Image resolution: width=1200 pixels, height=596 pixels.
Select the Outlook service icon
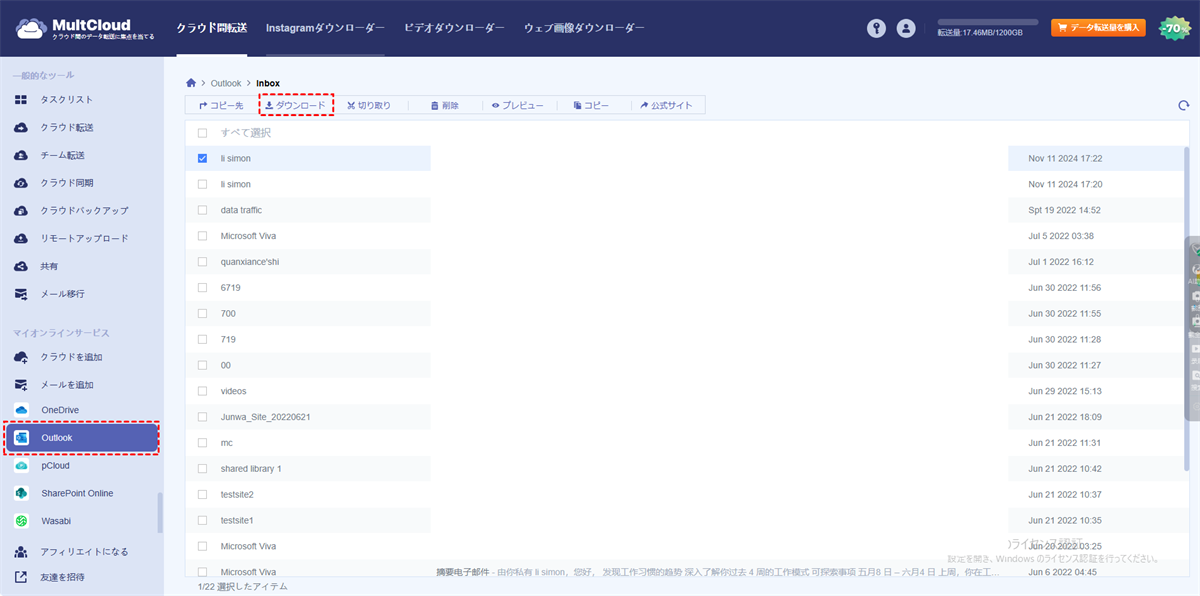[21, 438]
